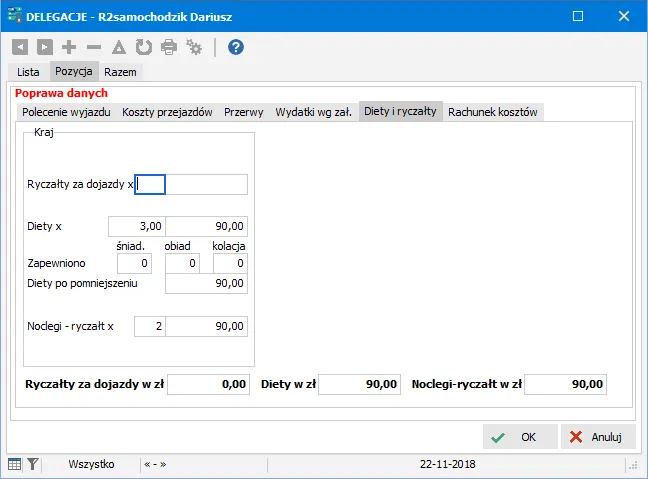
Task: Open the Koszty przejazdów tab
Action: point(167,112)
